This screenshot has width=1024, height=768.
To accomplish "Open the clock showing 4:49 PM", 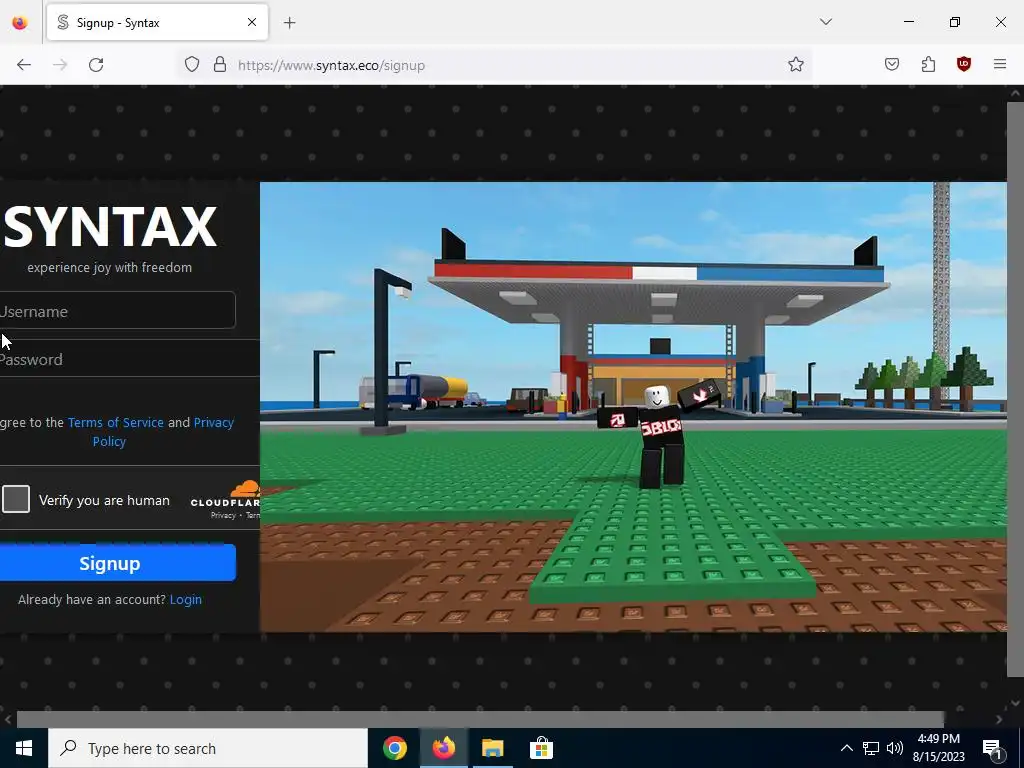I will 938,748.
